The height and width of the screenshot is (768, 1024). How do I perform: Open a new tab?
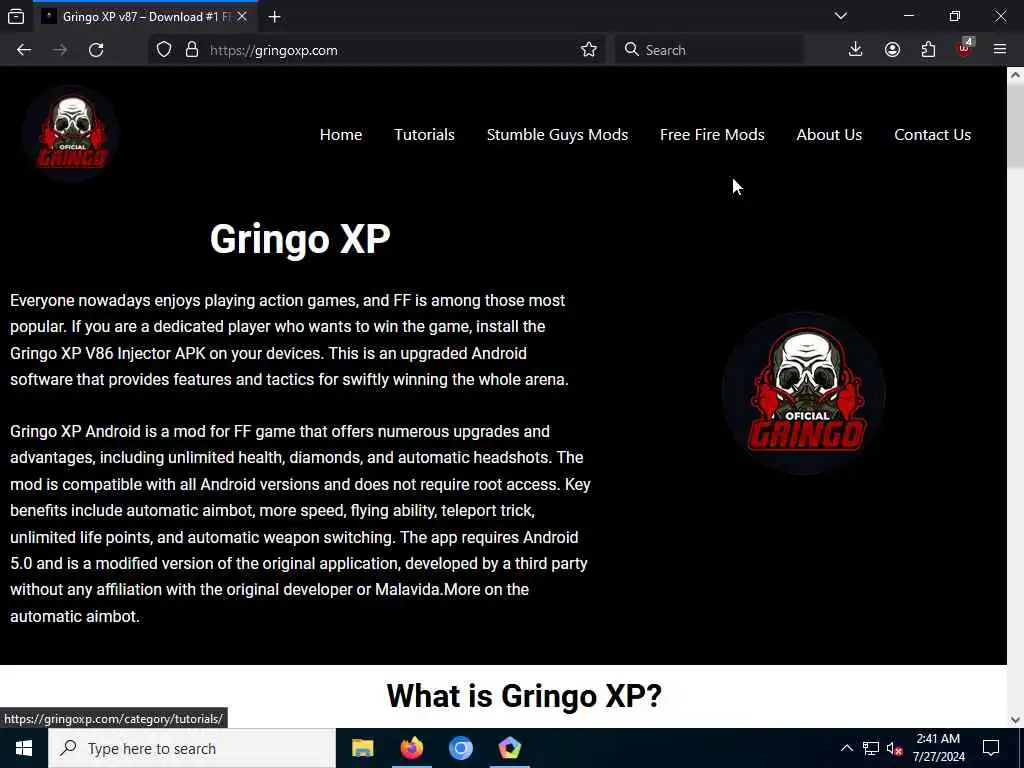274,17
